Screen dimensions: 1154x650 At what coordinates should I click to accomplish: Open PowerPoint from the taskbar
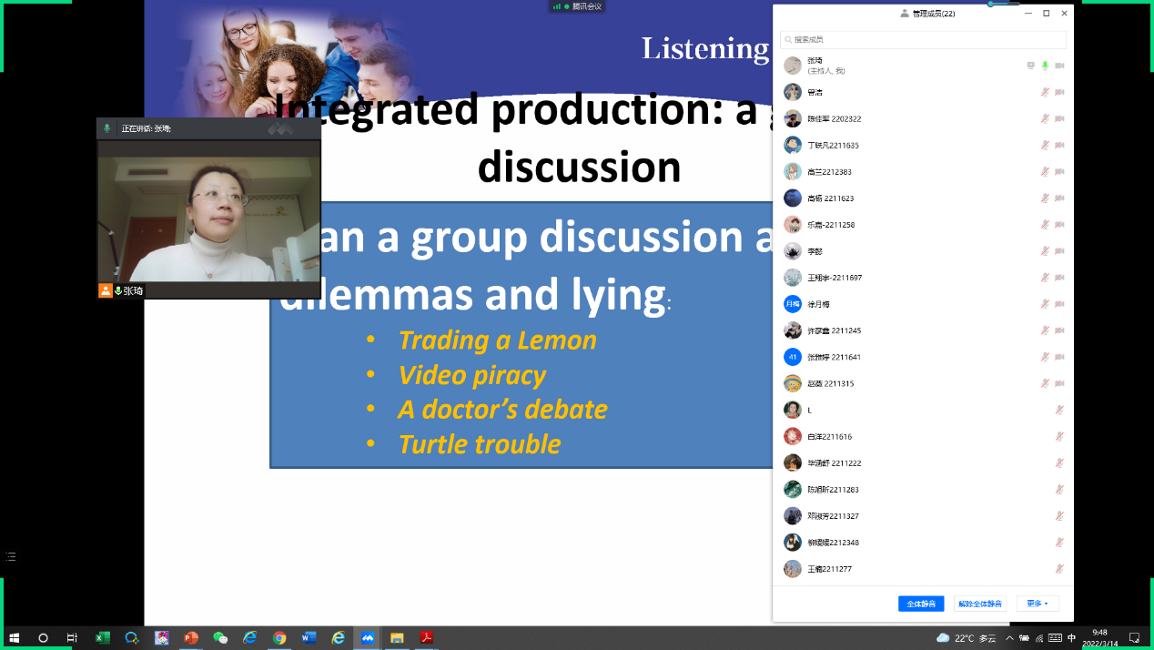click(191, 638)
